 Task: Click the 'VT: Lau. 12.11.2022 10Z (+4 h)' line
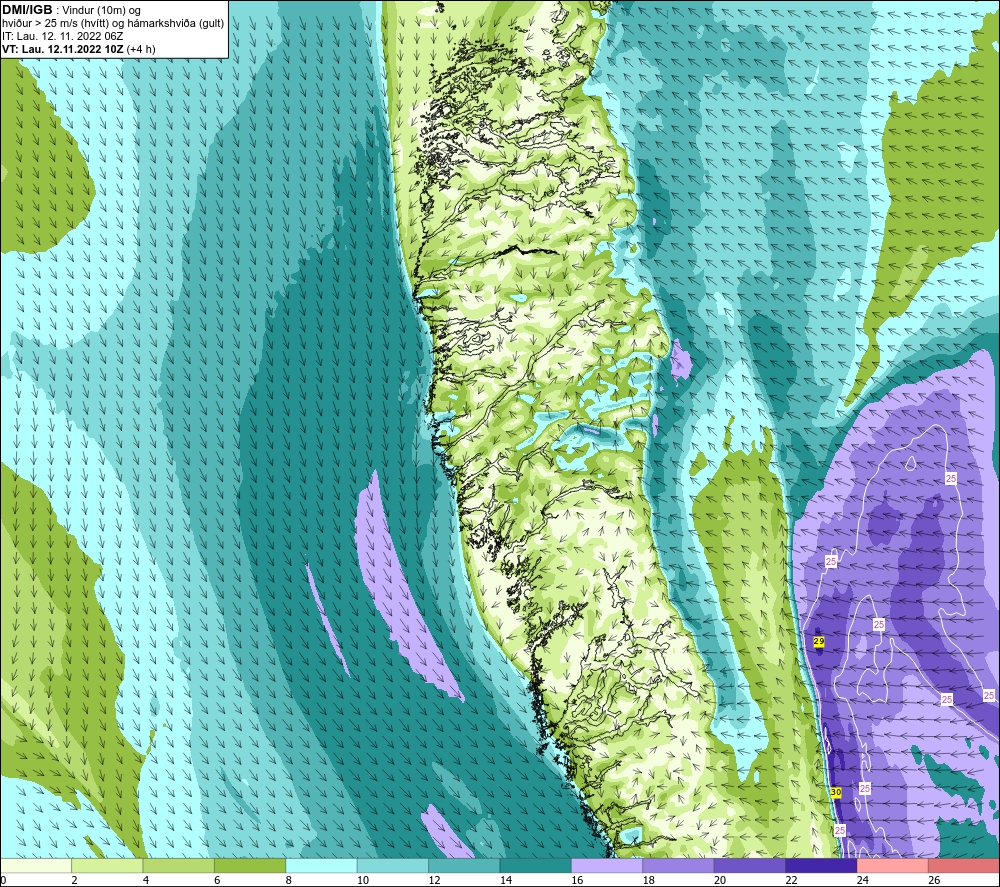coord(78,49)
